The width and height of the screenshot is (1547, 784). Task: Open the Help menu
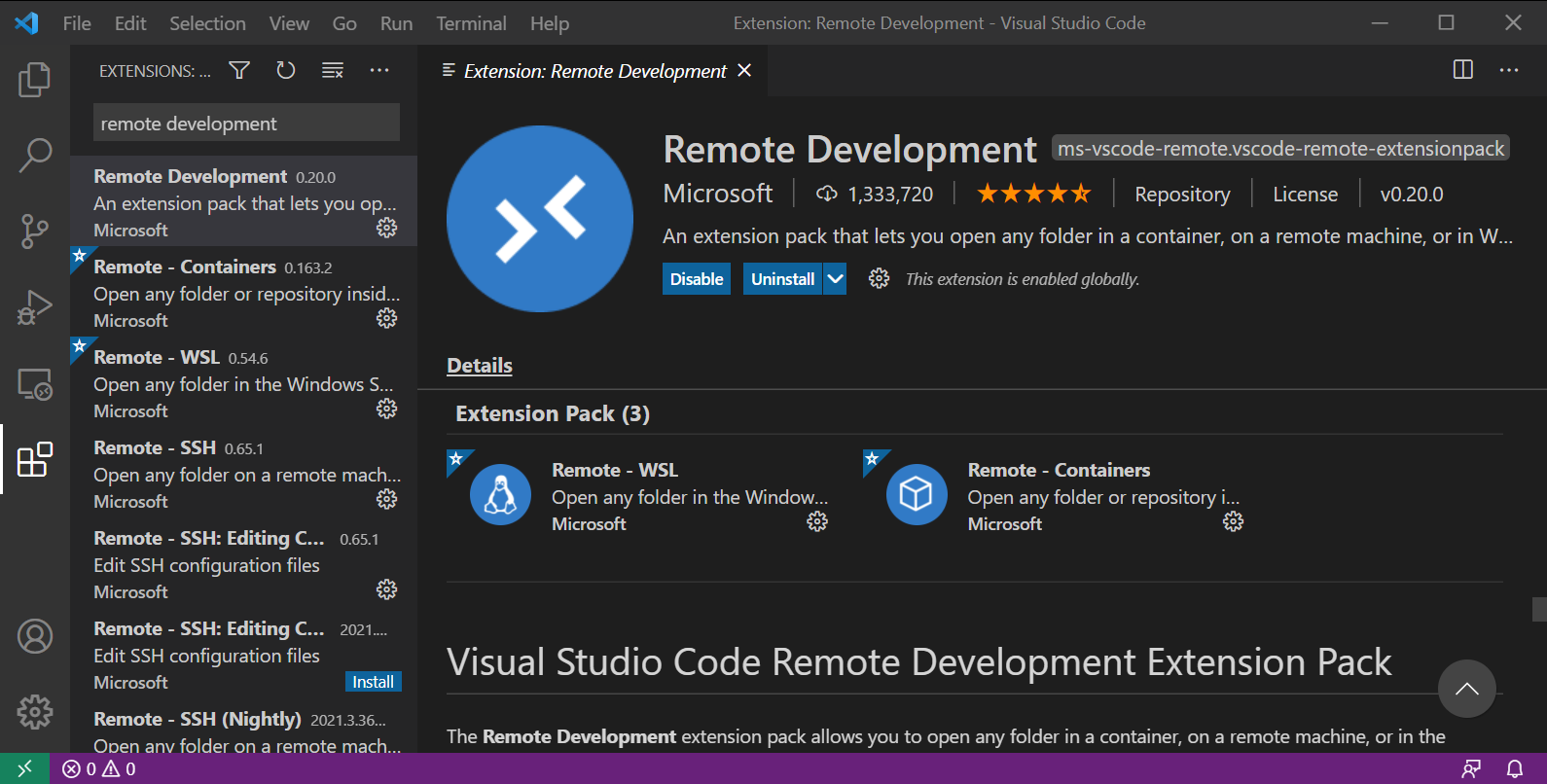point(550,23)
